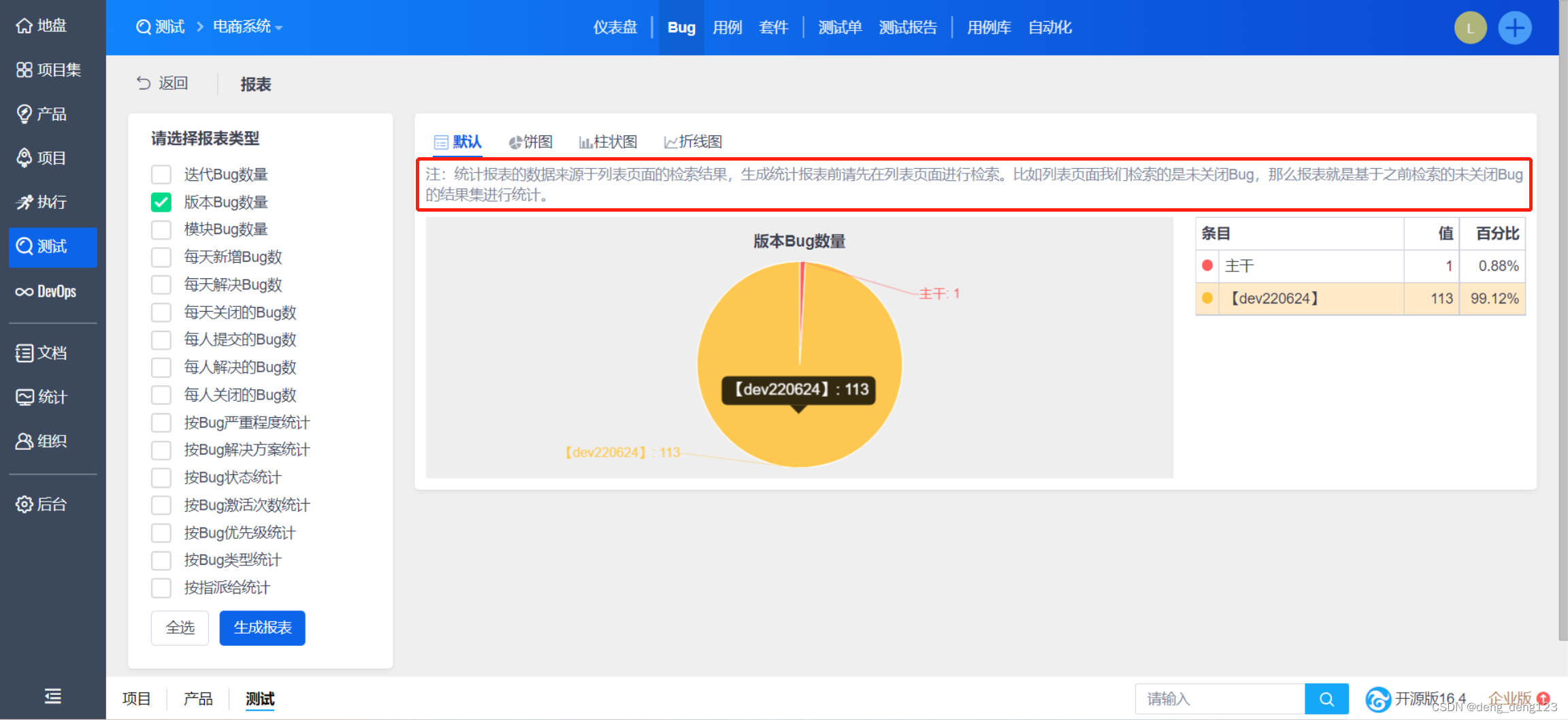
Task: Open DevOps in the sidebar
Action: [46, 291]
